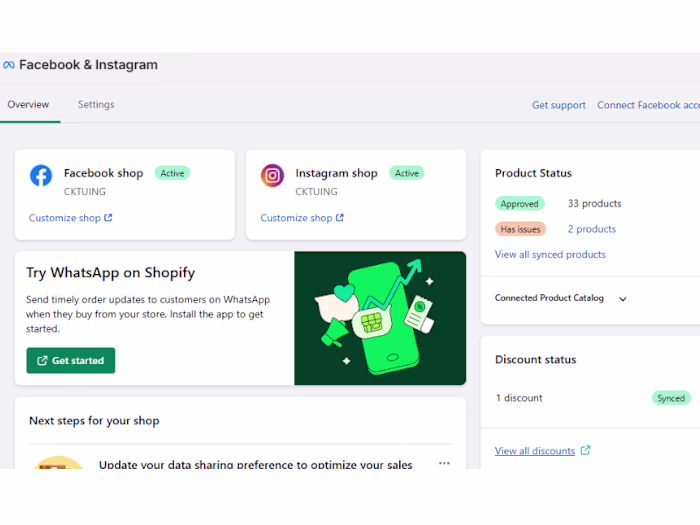The width and height of the screenshot is (700, 525).
Task: Click external link icon beside Instagram Customize shop
Action: click(340, 217)
